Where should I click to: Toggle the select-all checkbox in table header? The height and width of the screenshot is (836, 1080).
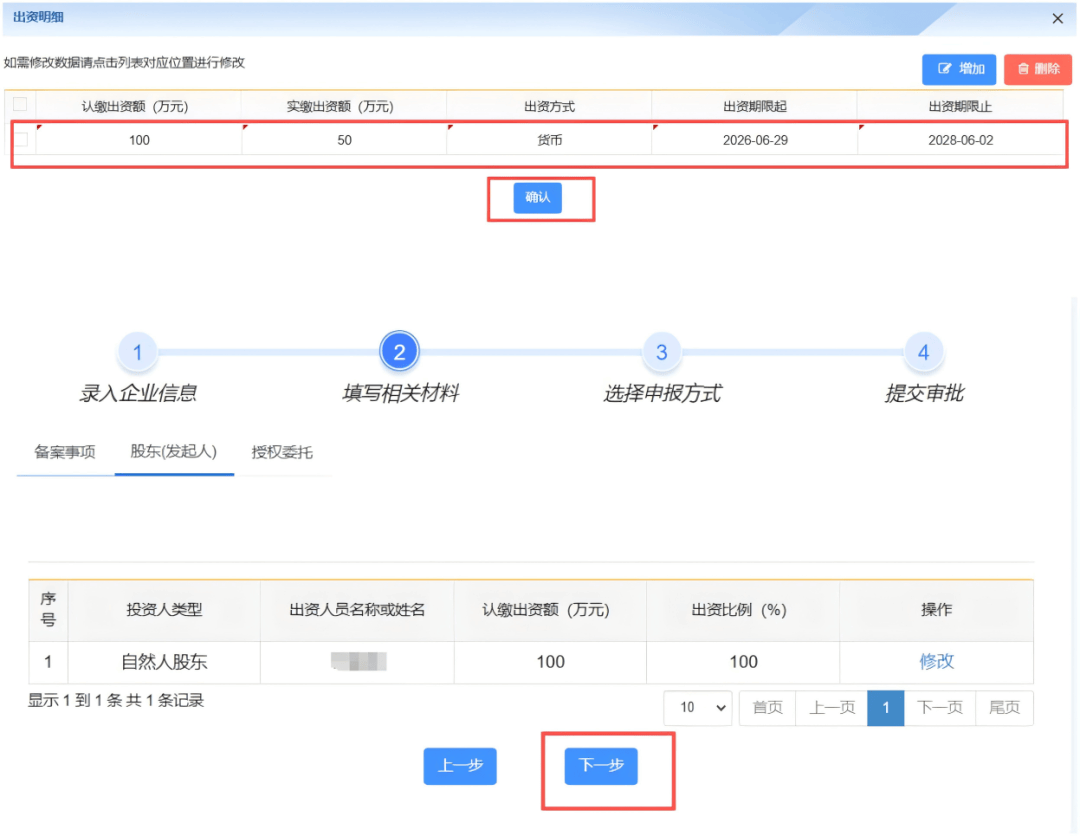pos(20,105)
